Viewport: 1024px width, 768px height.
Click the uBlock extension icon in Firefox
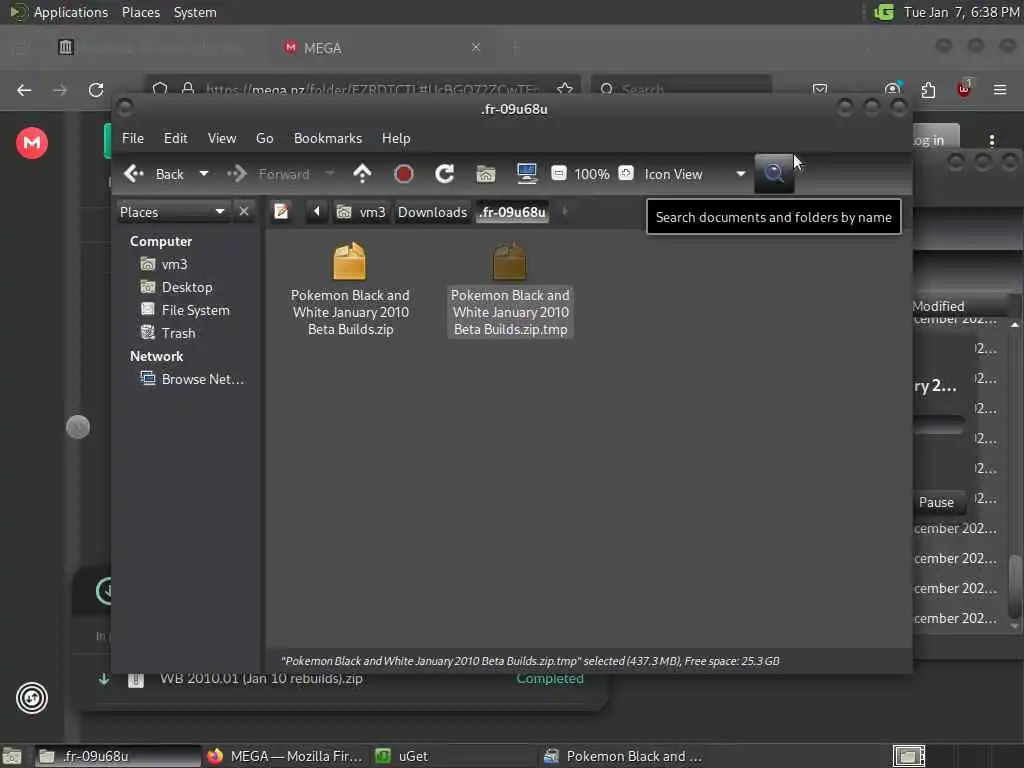(964, 89)
